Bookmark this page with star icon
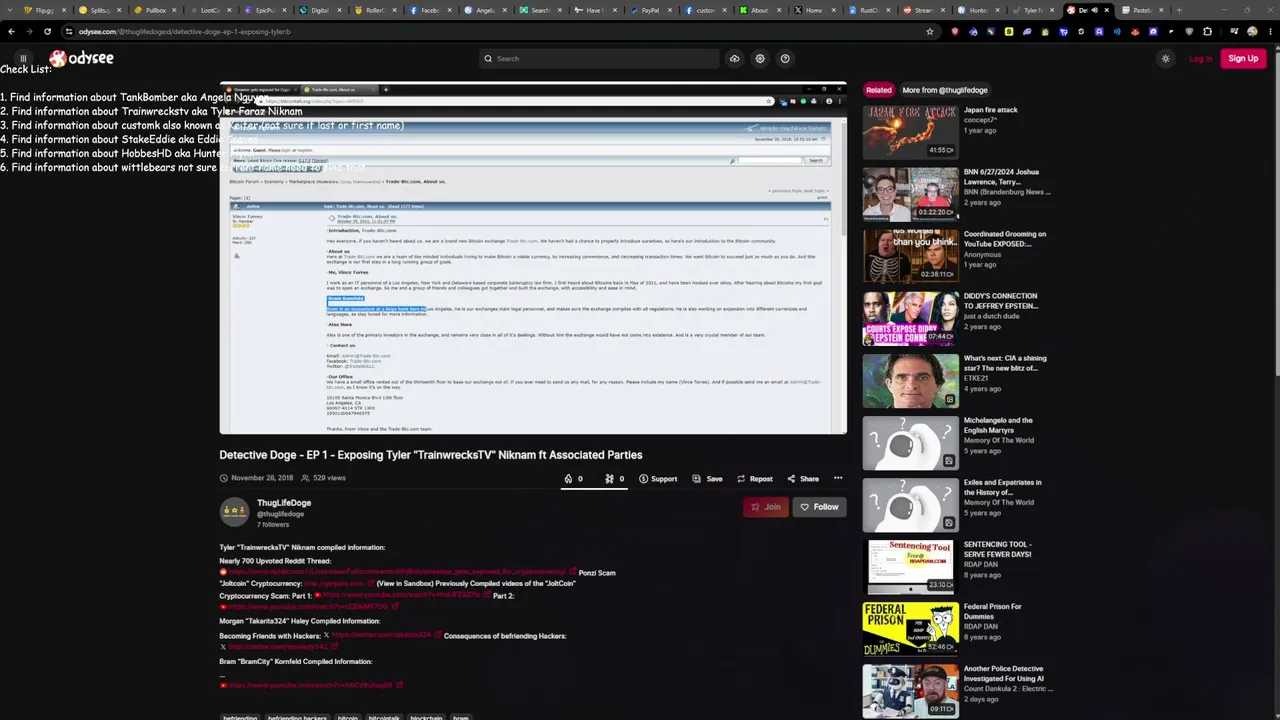This screenshot has height=720, width=1280. pos(930,31)
